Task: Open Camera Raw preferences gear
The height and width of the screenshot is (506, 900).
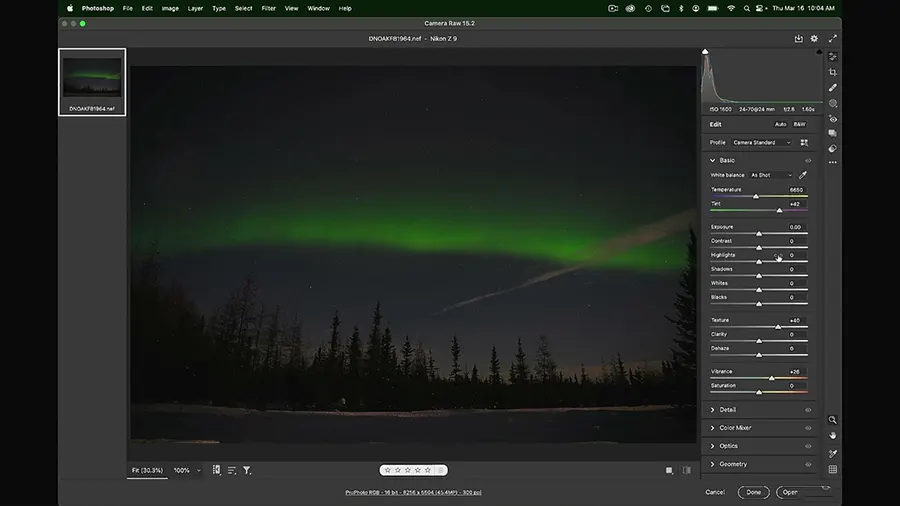Action: click(x=814, y=39)
